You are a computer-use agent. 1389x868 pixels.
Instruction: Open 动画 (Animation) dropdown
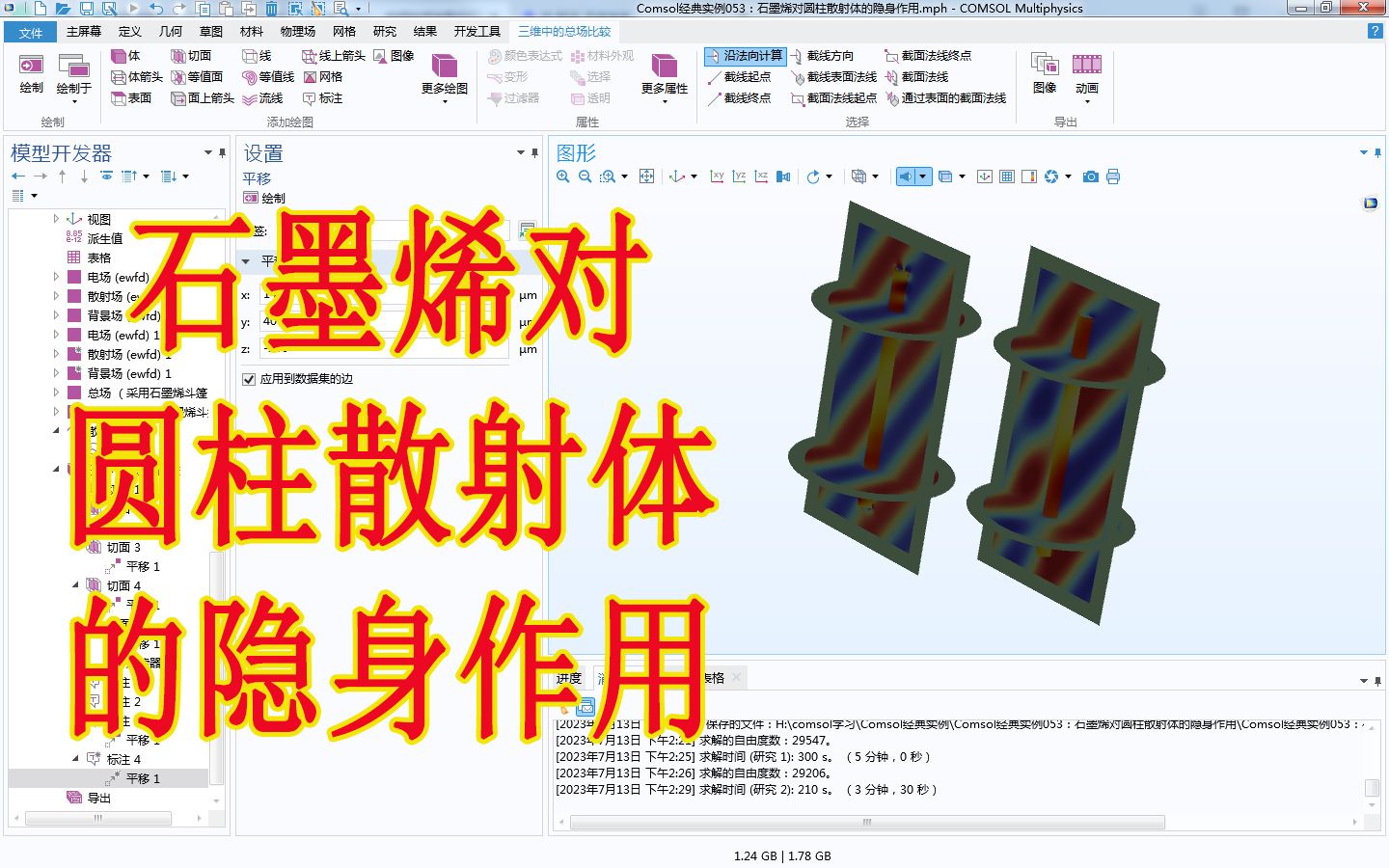(1087, 77)
